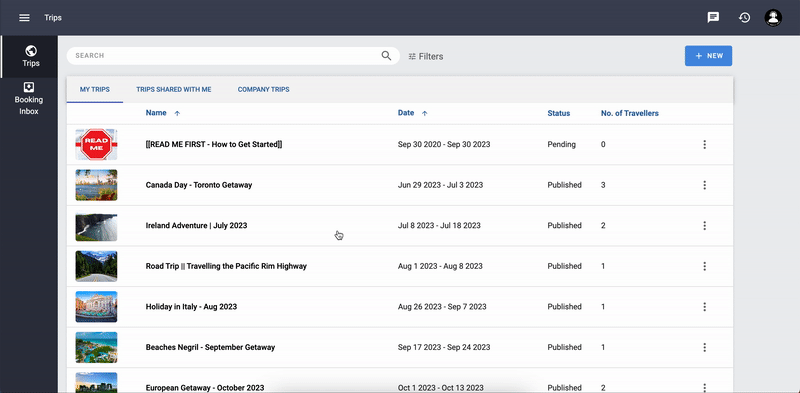Open the chat messages icon
Viewport: 800px width, 393px height.
[713, 17]
